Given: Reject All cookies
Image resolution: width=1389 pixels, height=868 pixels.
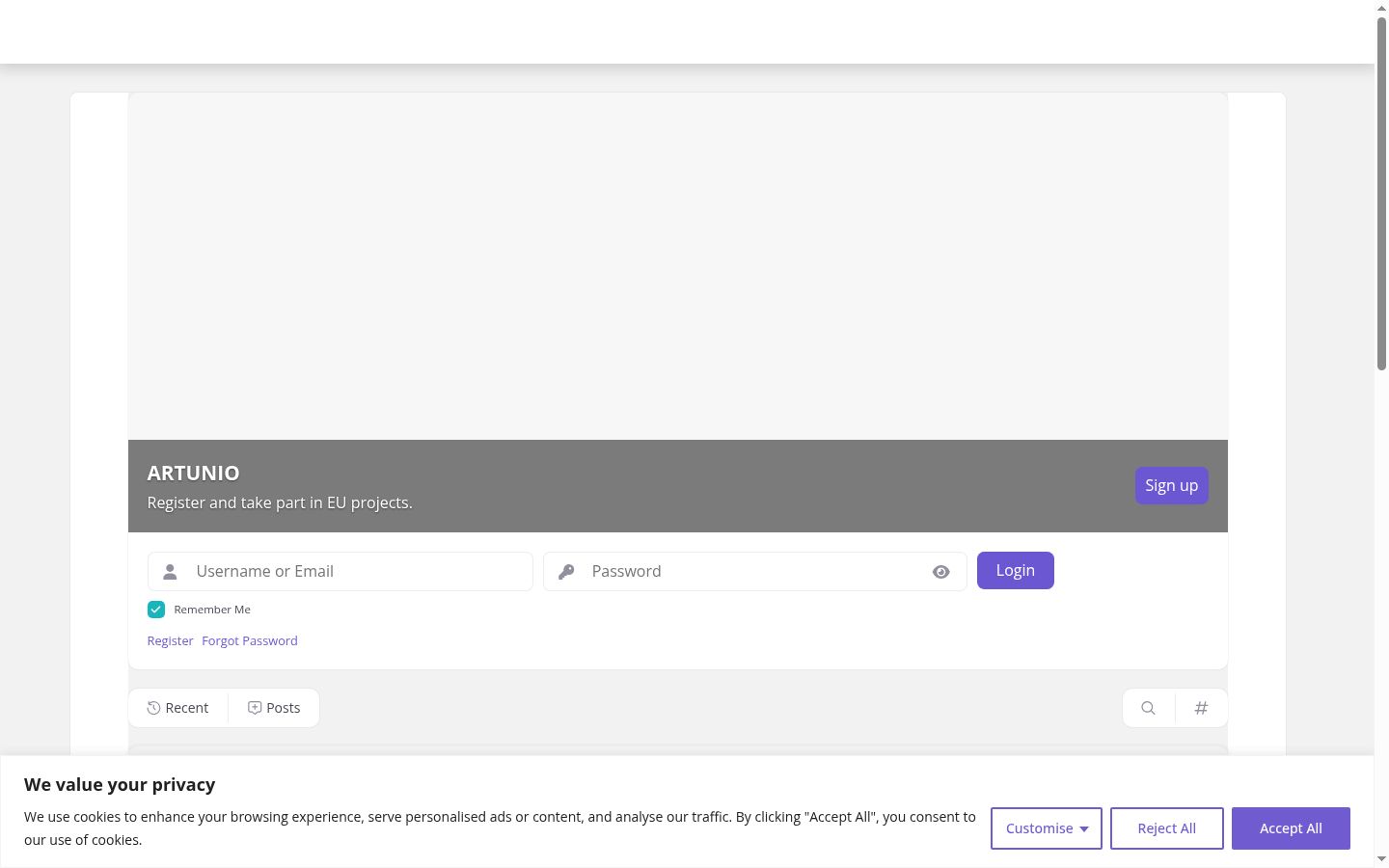Looking at the screenshot, I should [1167, 828].
